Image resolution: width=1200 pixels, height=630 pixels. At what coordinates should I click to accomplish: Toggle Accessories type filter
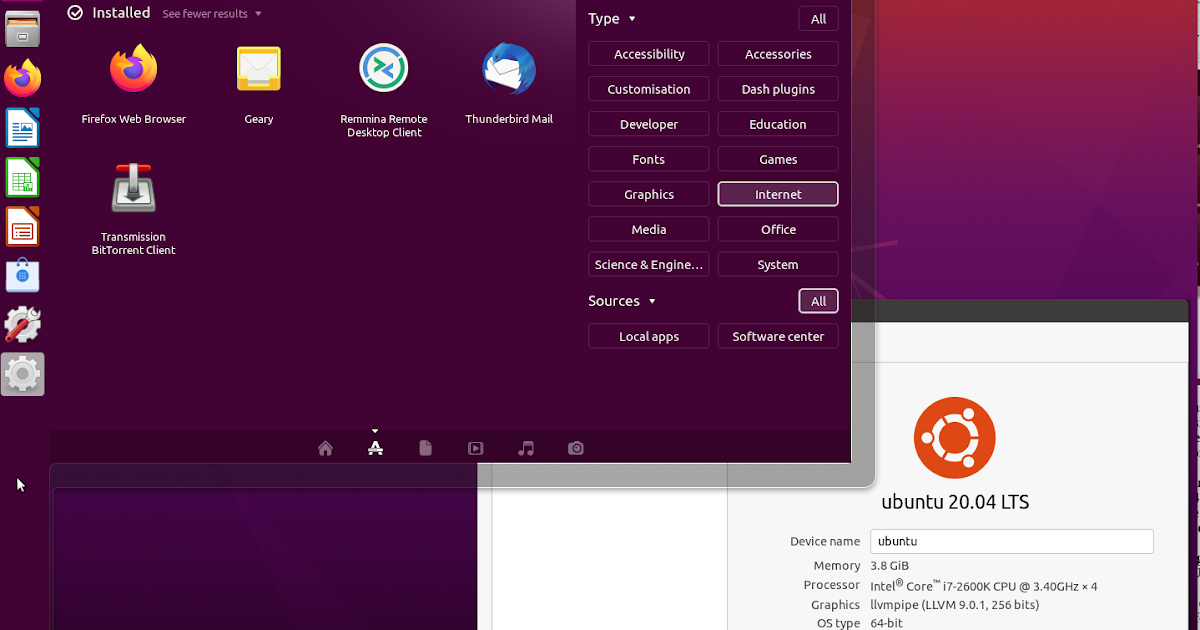pyautogui.click(x=778, y=54)
